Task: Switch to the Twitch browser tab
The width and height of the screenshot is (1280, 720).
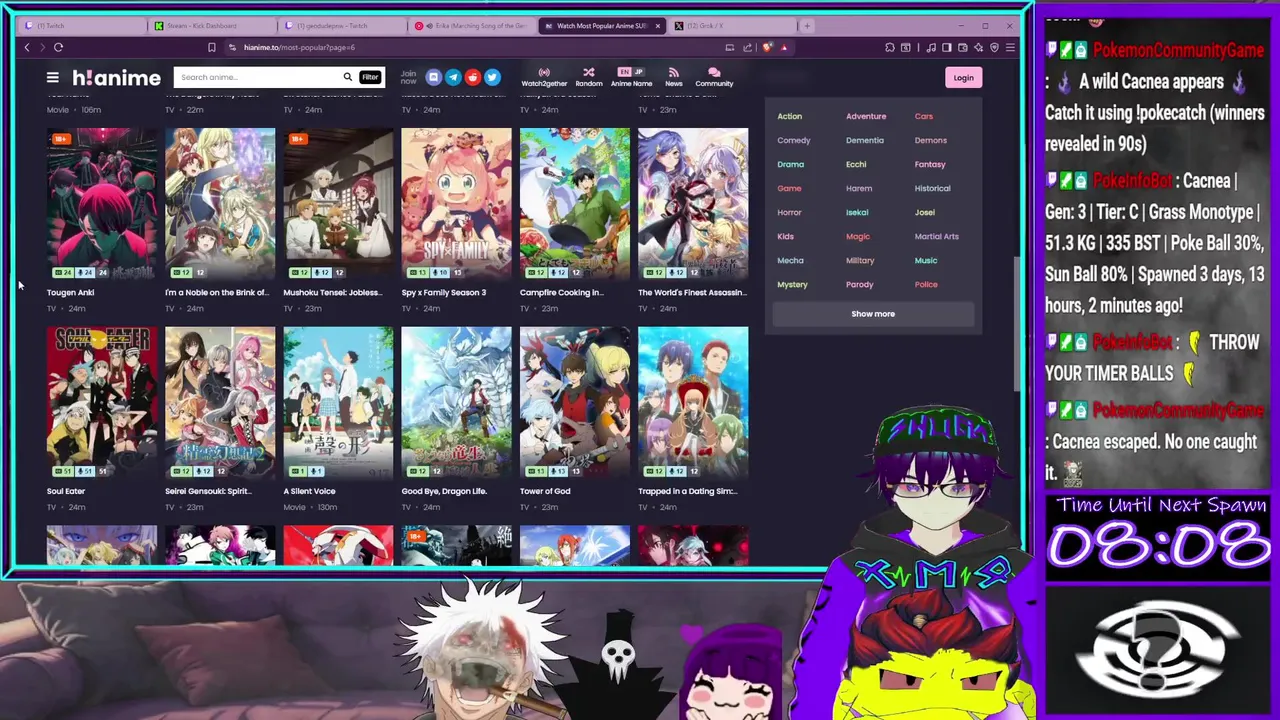Action: [80, 25]
